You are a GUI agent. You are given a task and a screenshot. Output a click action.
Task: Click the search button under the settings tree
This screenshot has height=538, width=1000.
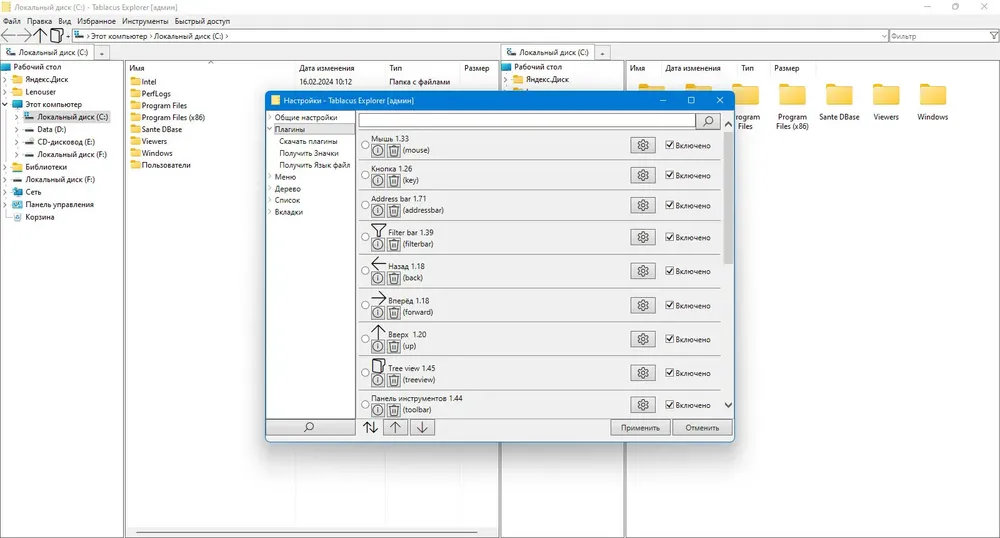click(309, 427)
